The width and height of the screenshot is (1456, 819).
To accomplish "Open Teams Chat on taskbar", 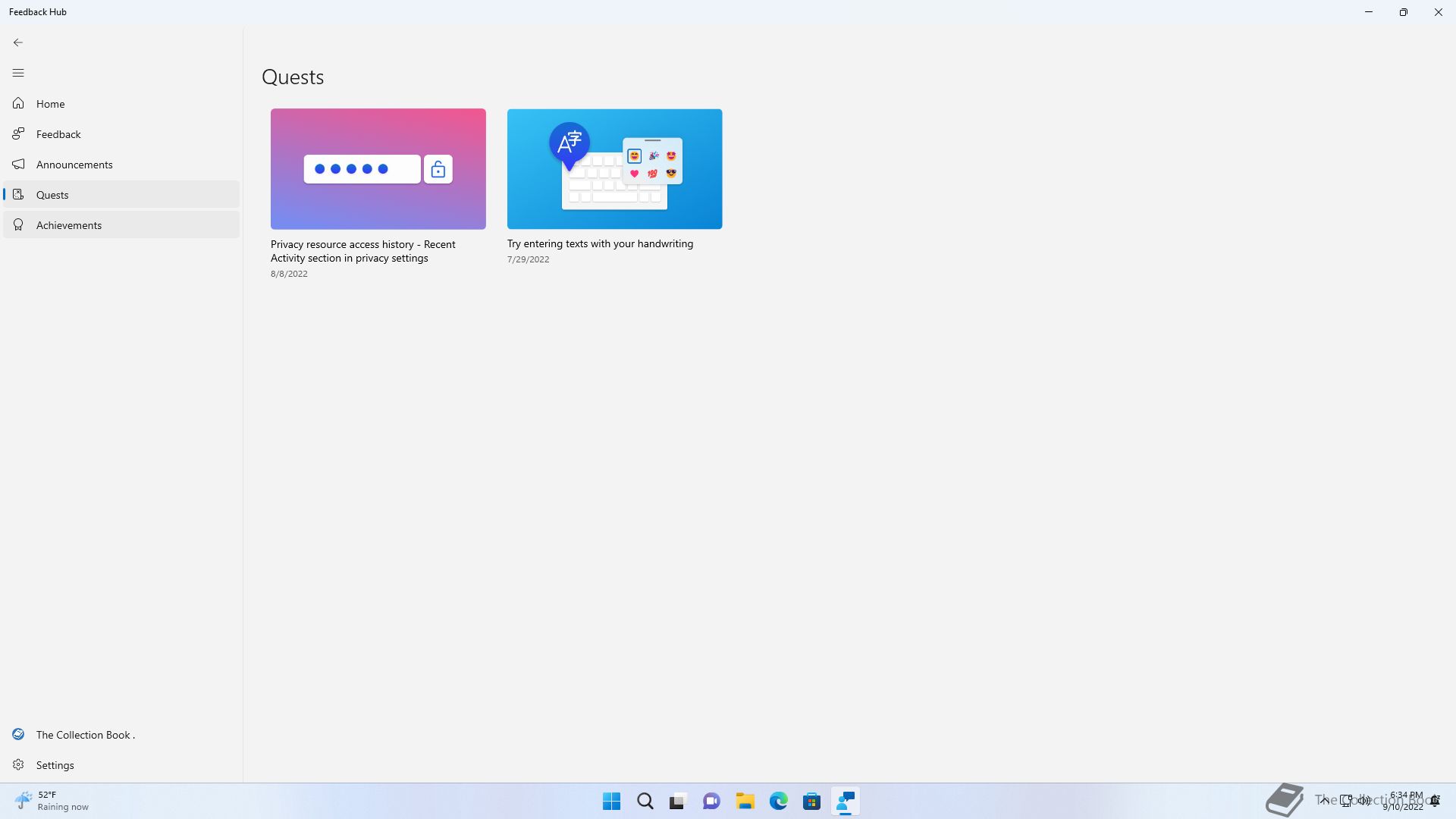I will [711, 801].
